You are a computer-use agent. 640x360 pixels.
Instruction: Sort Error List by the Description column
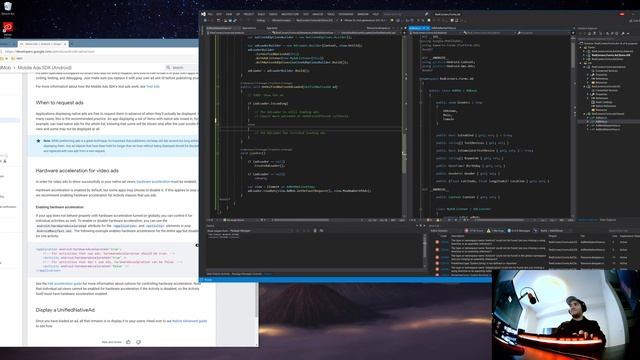pos(458,236)
